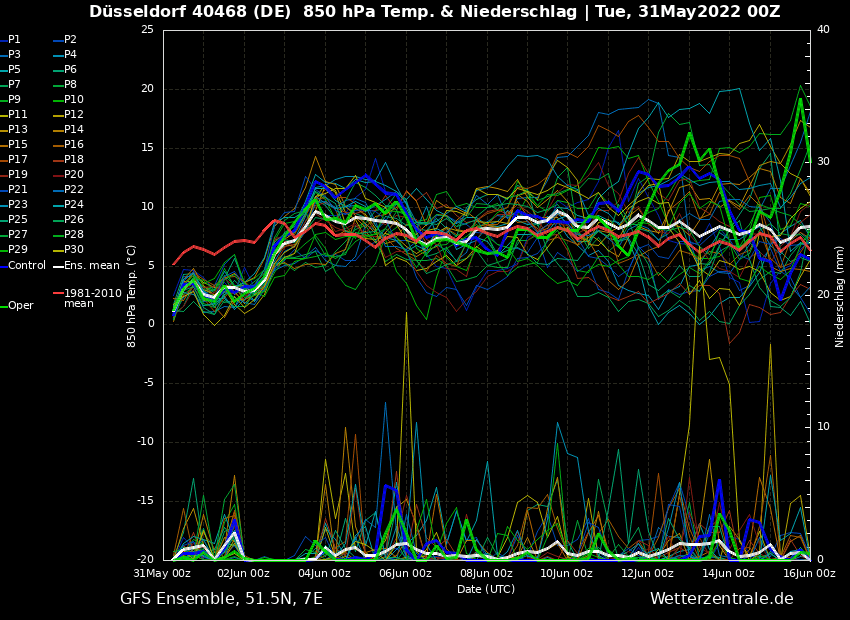The height and width of the screenshot is (620, 850).
Task: Click the 31May 00z date tick
Action: coord(162,573)
